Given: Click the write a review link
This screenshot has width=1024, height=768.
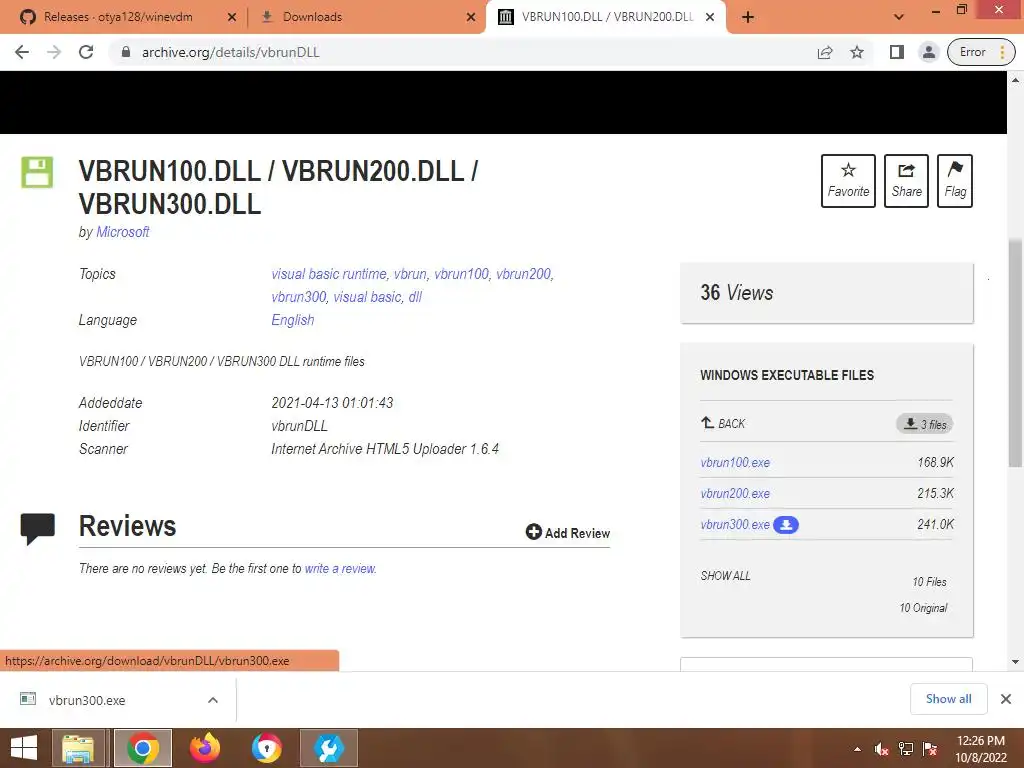Looking at the screenshot, I should click(x=340, y=568).
